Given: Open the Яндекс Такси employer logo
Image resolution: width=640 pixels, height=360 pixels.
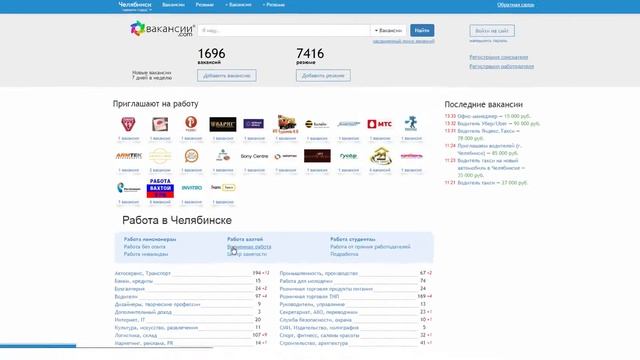Looking at the screenshot, I should click(223, 187).
